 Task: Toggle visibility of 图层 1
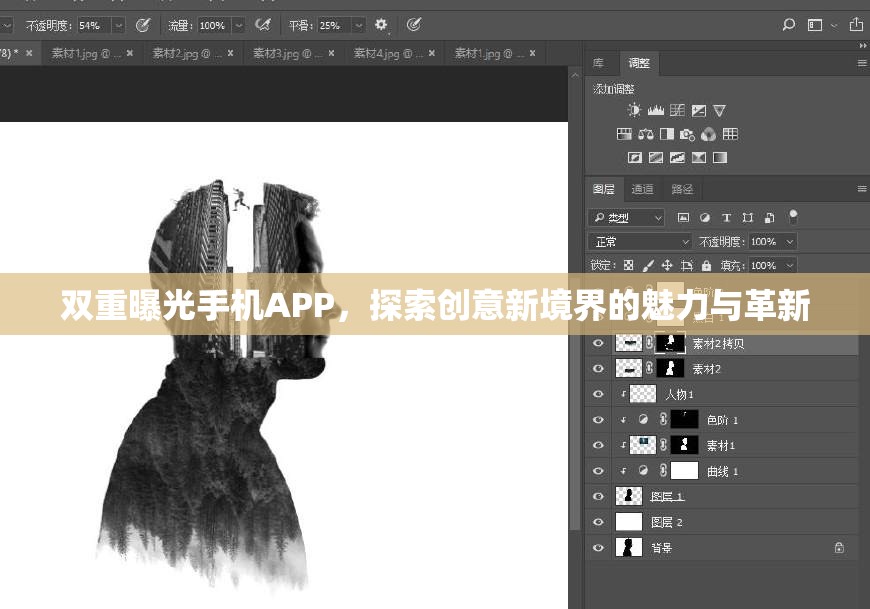[598, 496]
